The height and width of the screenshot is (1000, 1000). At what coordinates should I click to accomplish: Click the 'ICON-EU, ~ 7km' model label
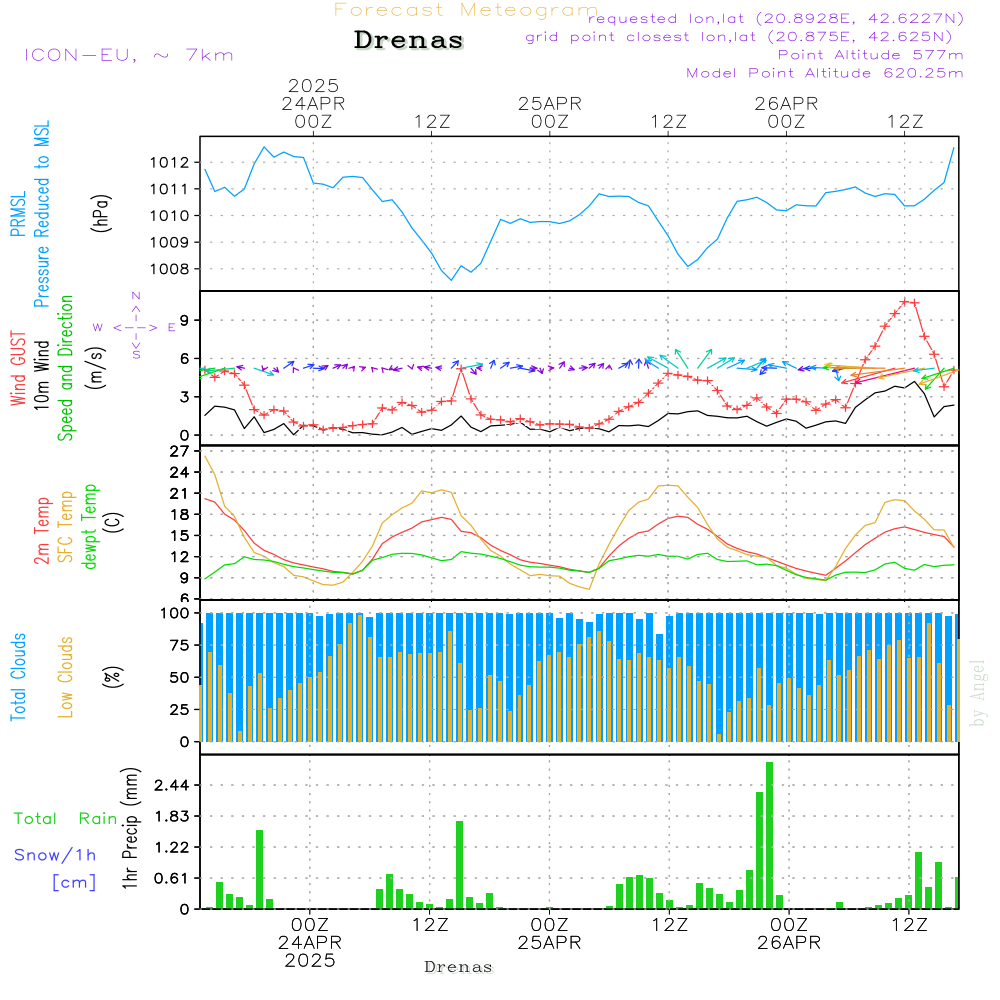tap(129, 55)
